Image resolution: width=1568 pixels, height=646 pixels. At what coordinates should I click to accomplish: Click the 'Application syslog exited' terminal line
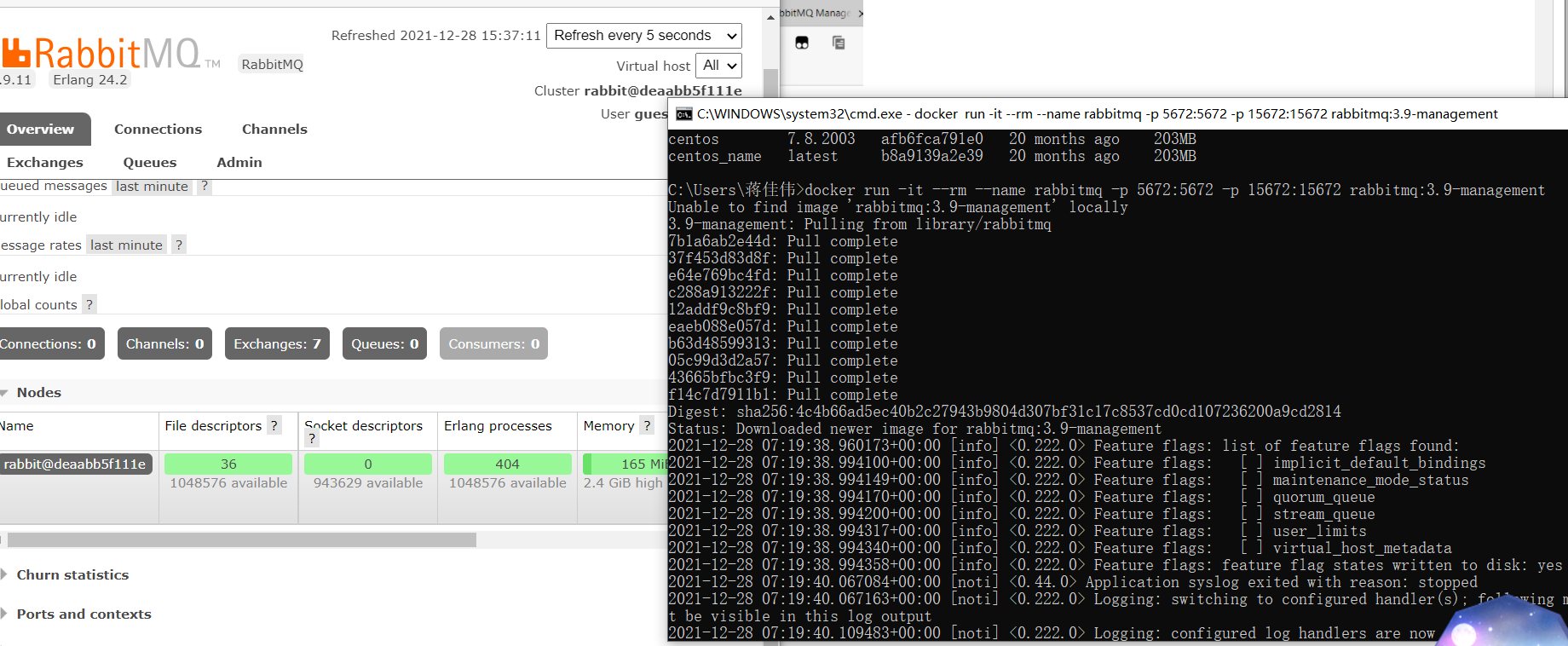tap(1073, 582)
